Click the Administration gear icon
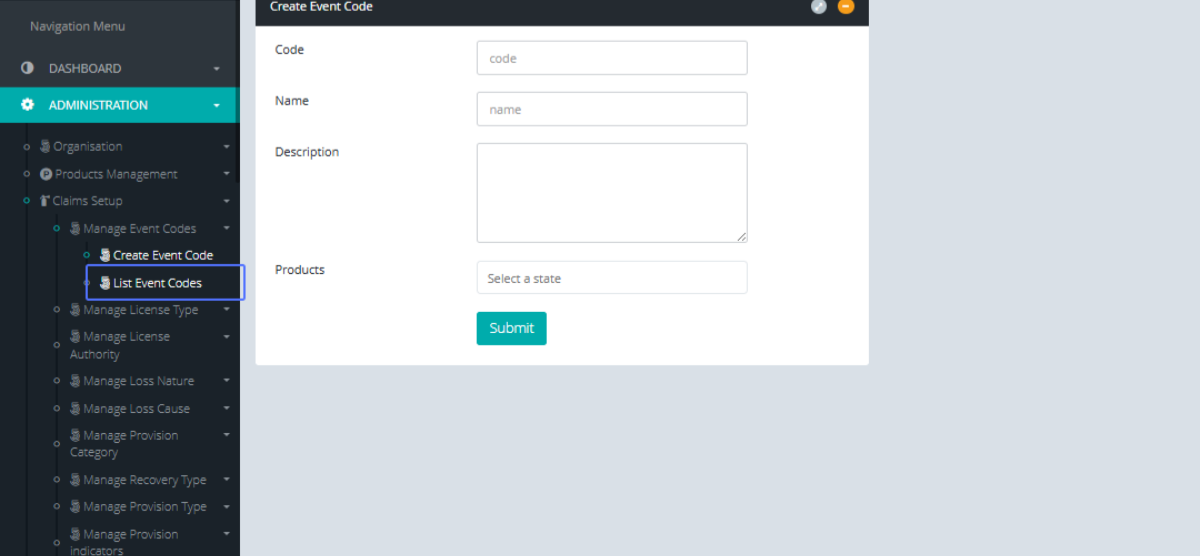This screenshot has height=556, width=1200. [x=27, y=105]
